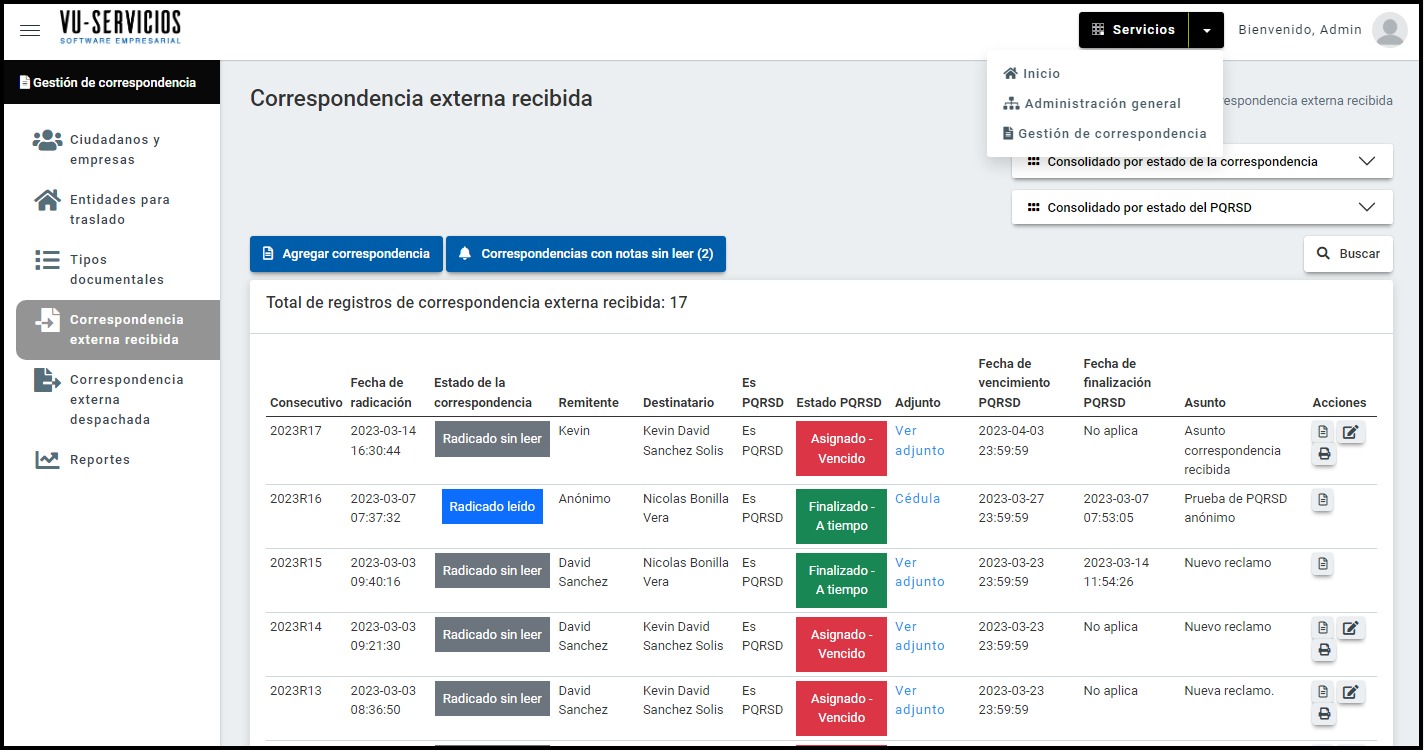1424x750 pixels.
Task: Click the edit icon for record 2023R14
Action: click(x=1350, y=628)
